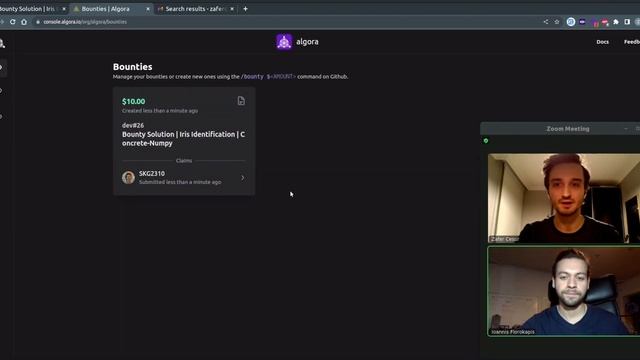Minimize the Zoom Meeting window
Screen dimensions: 640x360
[626, 129]
